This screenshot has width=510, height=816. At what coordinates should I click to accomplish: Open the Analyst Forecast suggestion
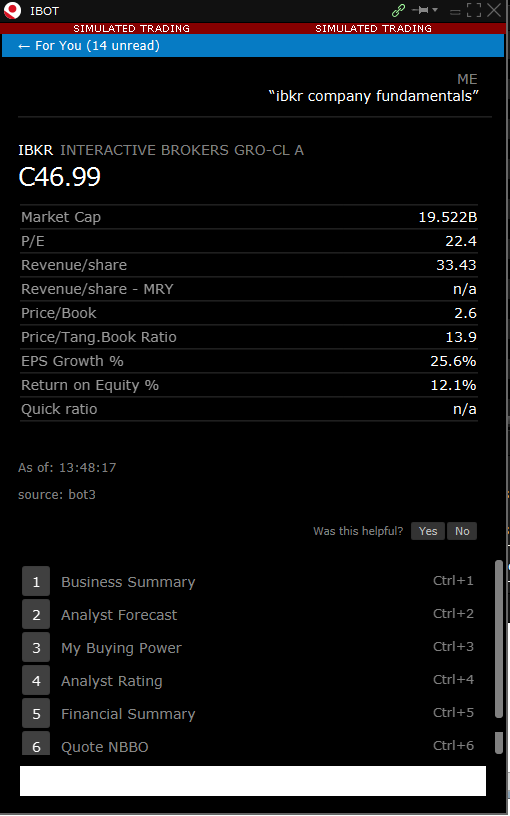(248, 615)
